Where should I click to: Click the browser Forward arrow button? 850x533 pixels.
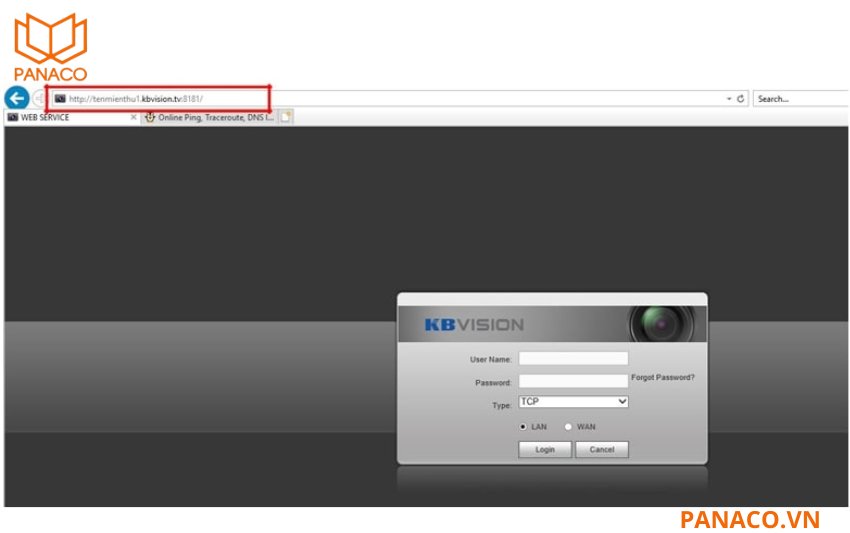[39, 99]
